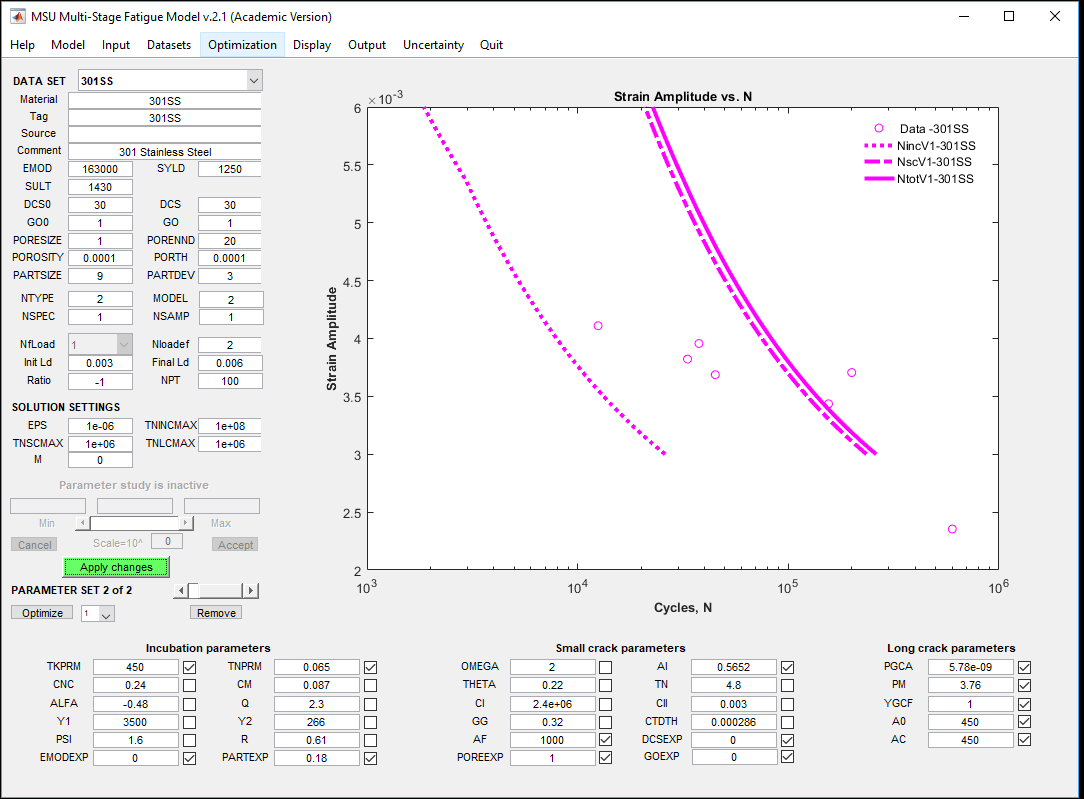Expand the NfLoad dropdown

(x=124, y=344)
